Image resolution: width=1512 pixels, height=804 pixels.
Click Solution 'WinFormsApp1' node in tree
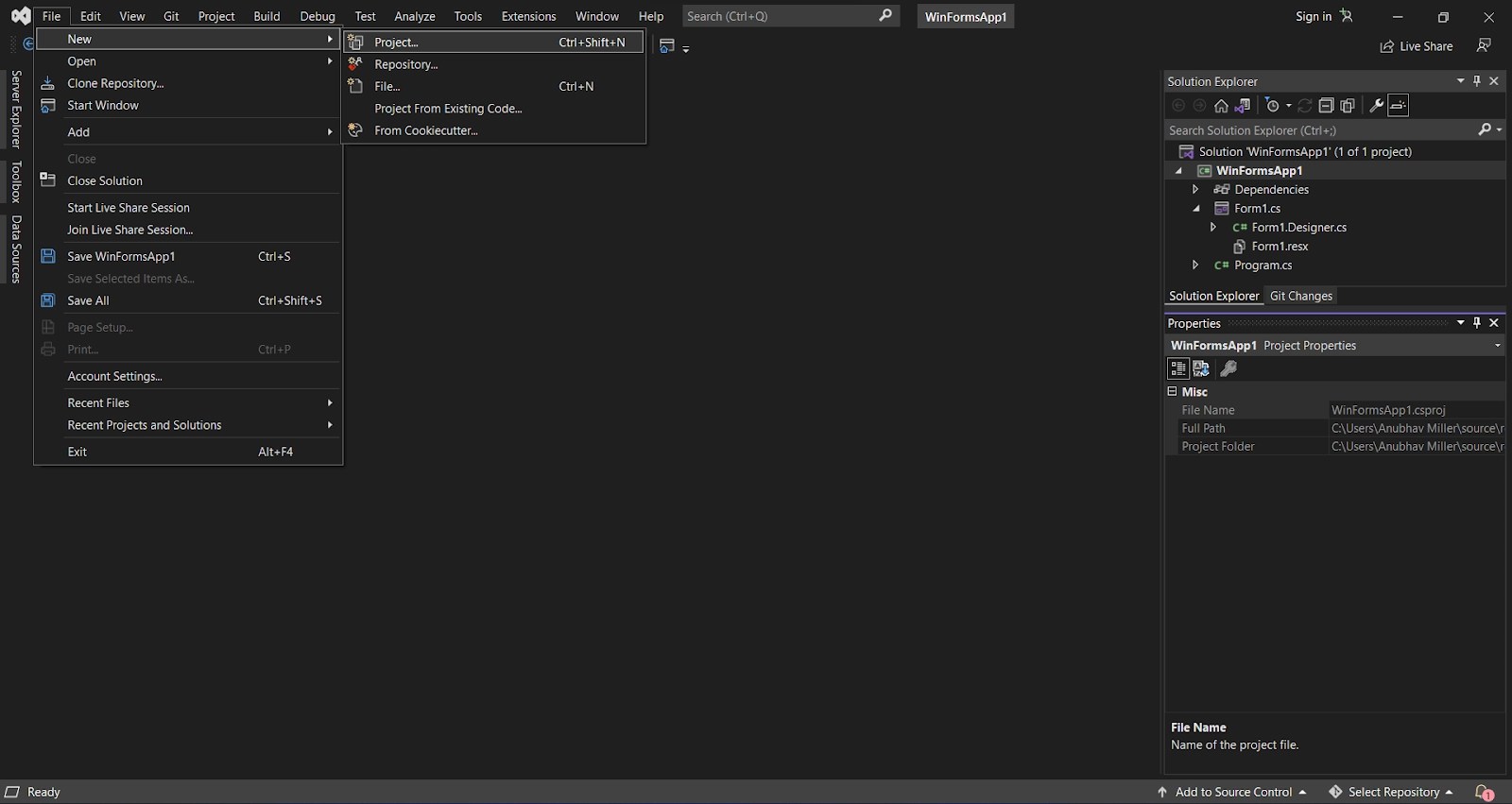(x=1305, y=151)
